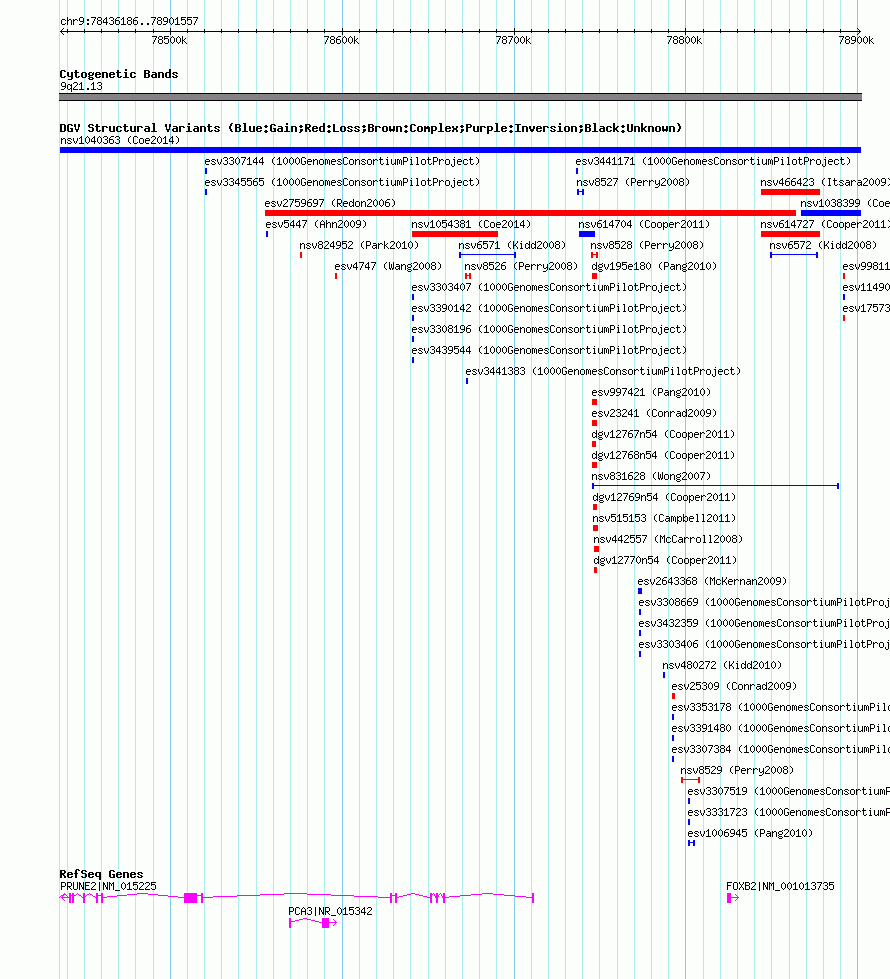Select the nsv6572 (Kidd2008) blue span
Screen dimensions: 890x979
(794, 255)
